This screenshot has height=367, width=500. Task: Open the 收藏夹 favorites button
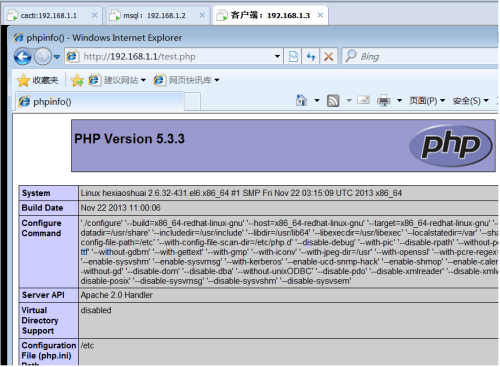(x=38, y=80)
